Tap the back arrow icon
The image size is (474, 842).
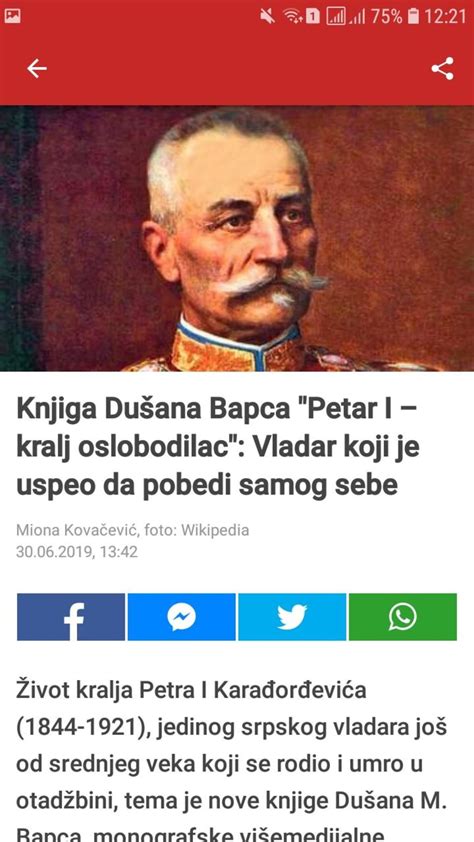(x=37, y=68)
